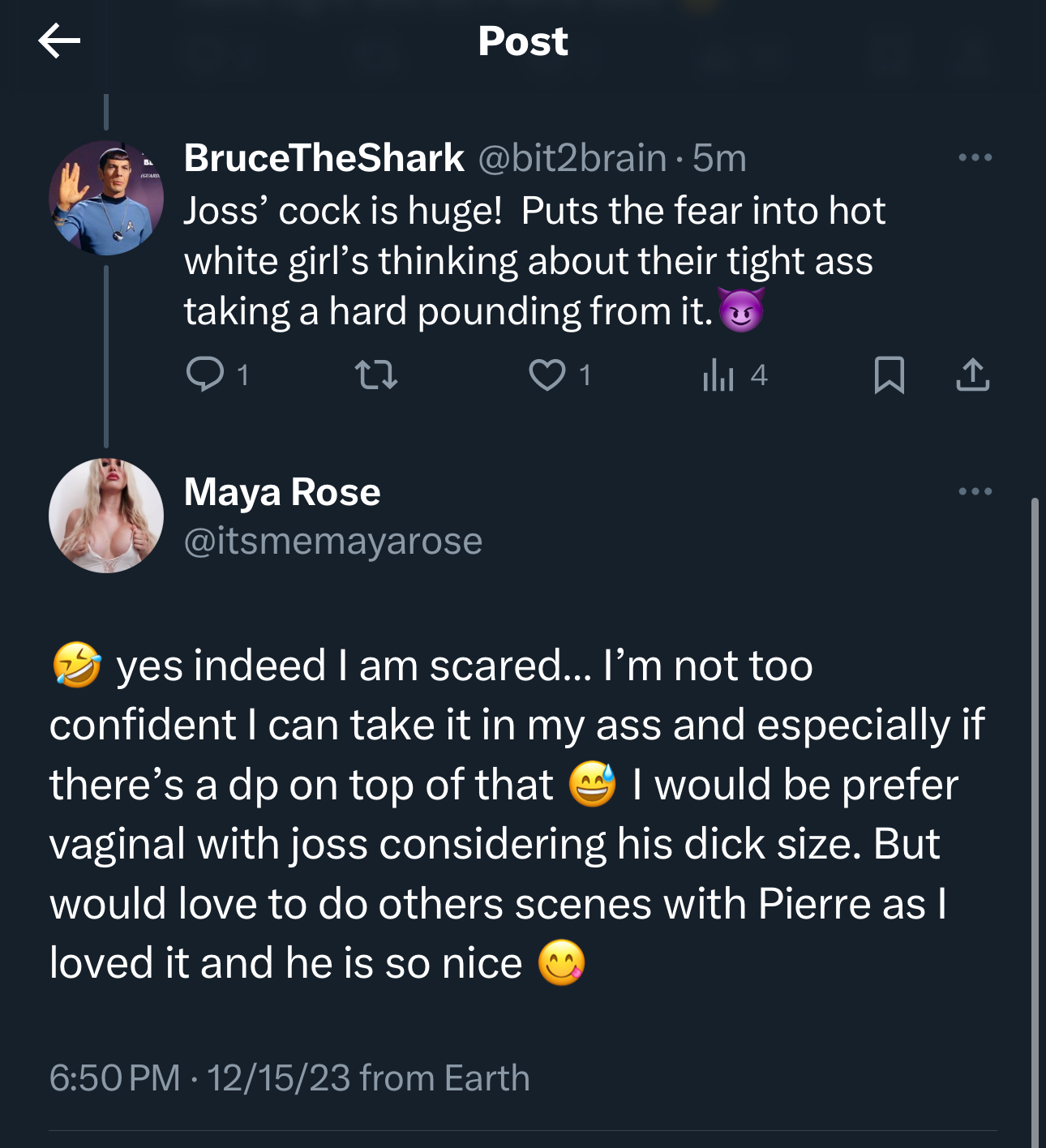Click the 6:50 PM post timestamp
The image size is (1046, 1148).
tap(114, 1078)
